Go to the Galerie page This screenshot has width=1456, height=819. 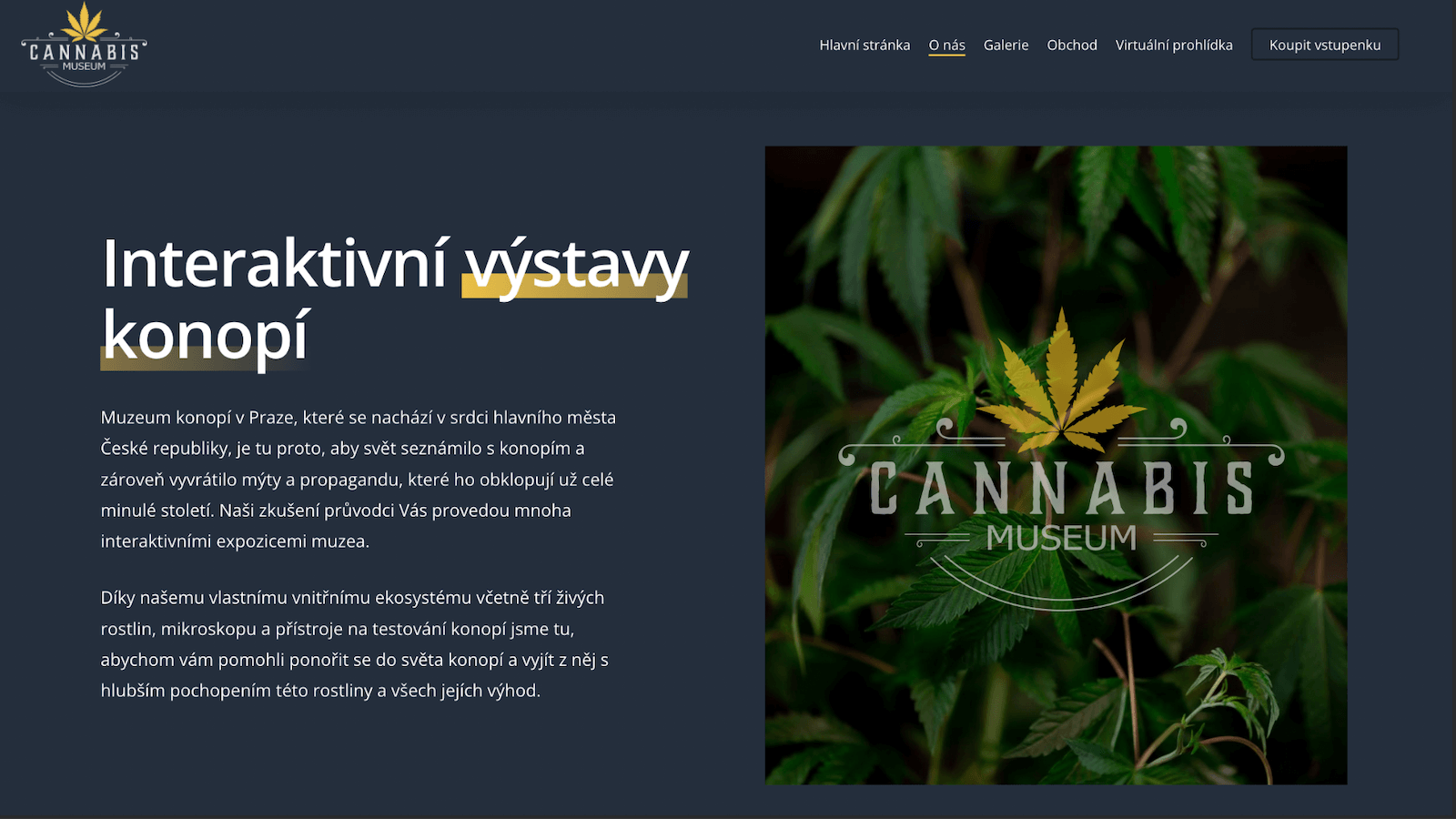click(x=1006, y=45)
